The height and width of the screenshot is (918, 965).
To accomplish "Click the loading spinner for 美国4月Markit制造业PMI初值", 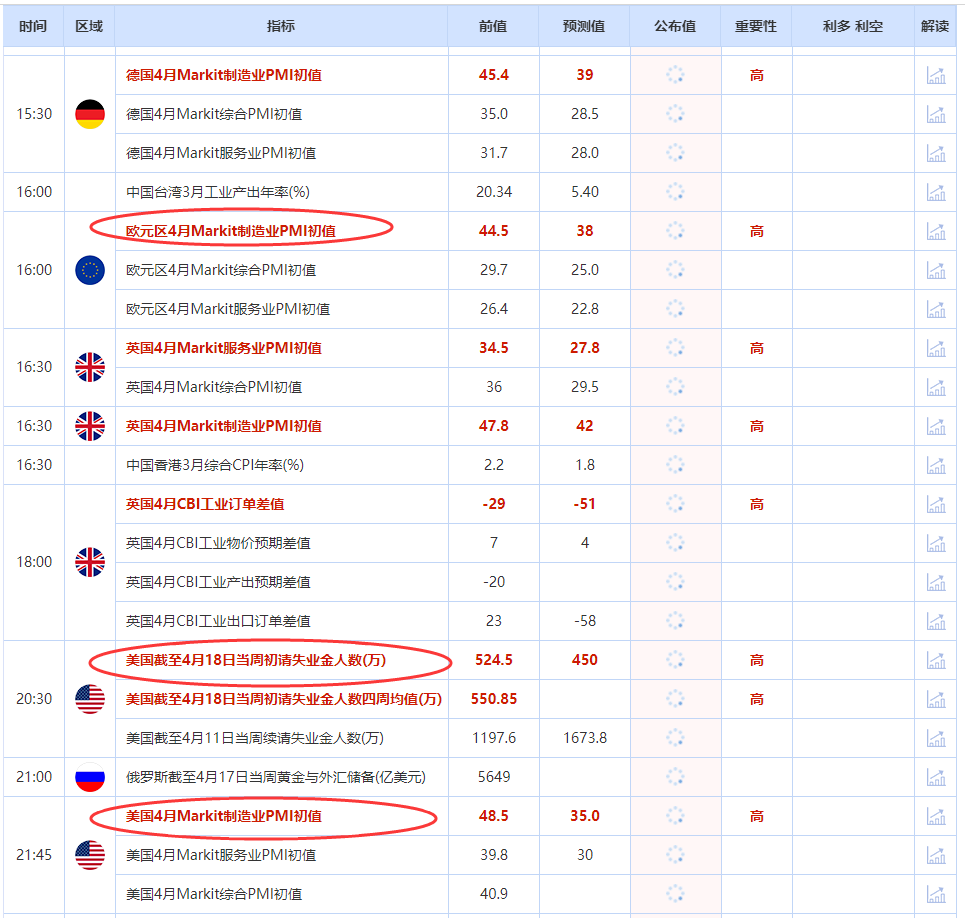I will pyautogui.click(x=675, y=816).
